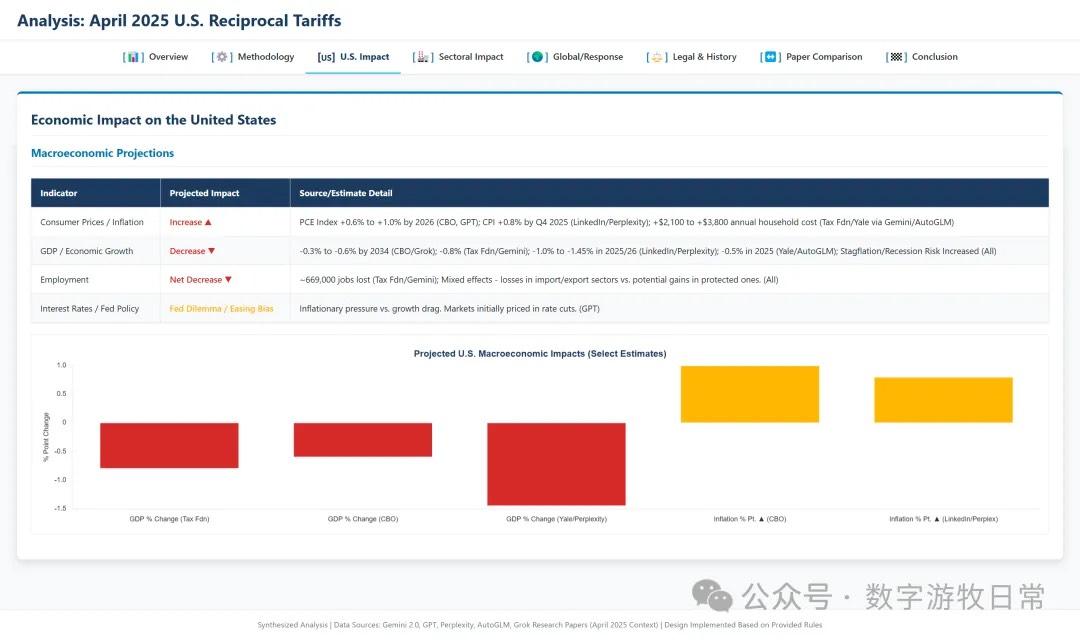Click the yellow Inflation (CBO) bar
Screen dimensions: 1080x640
(749, 394)
